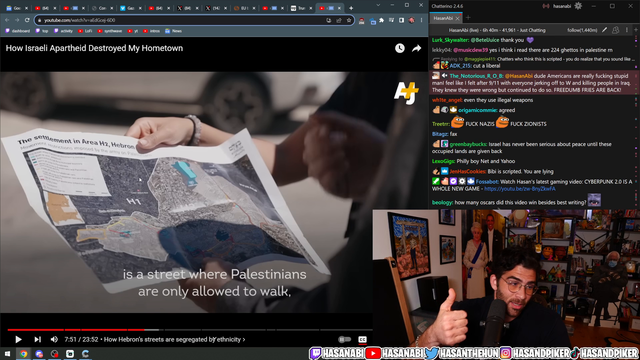Open the 'LoFi' YouTube bookmark

(x=85, y=31)
